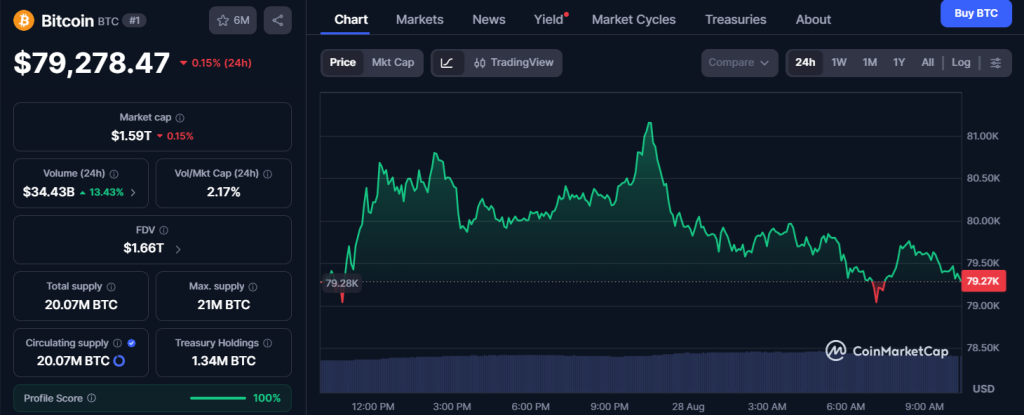This screenshot has width=1024, height=415.
Task: Show Treasury Holdings info icon
Action: click(x=268, y=343)
